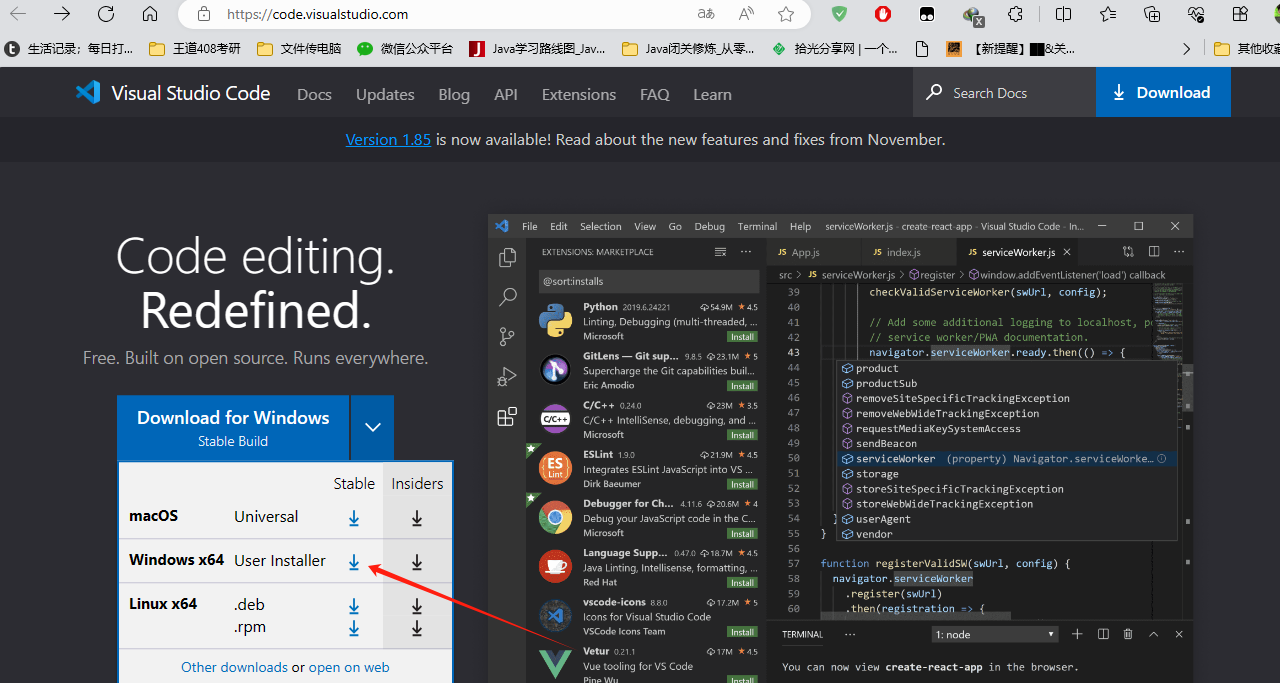Click the 'Linux x64' row label
Screen dimensions: 1280x683
pyautogui.click(x=163, y=604)
